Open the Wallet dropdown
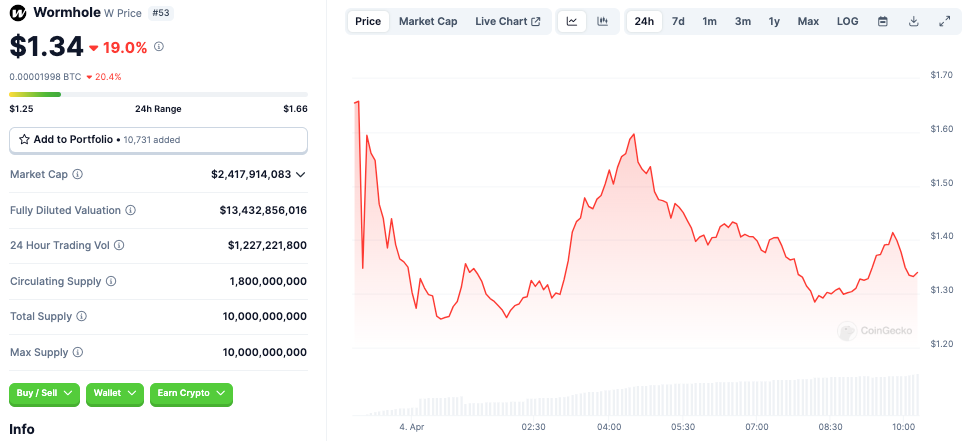Viewport: 968px width, 441px height. (115, 393)
